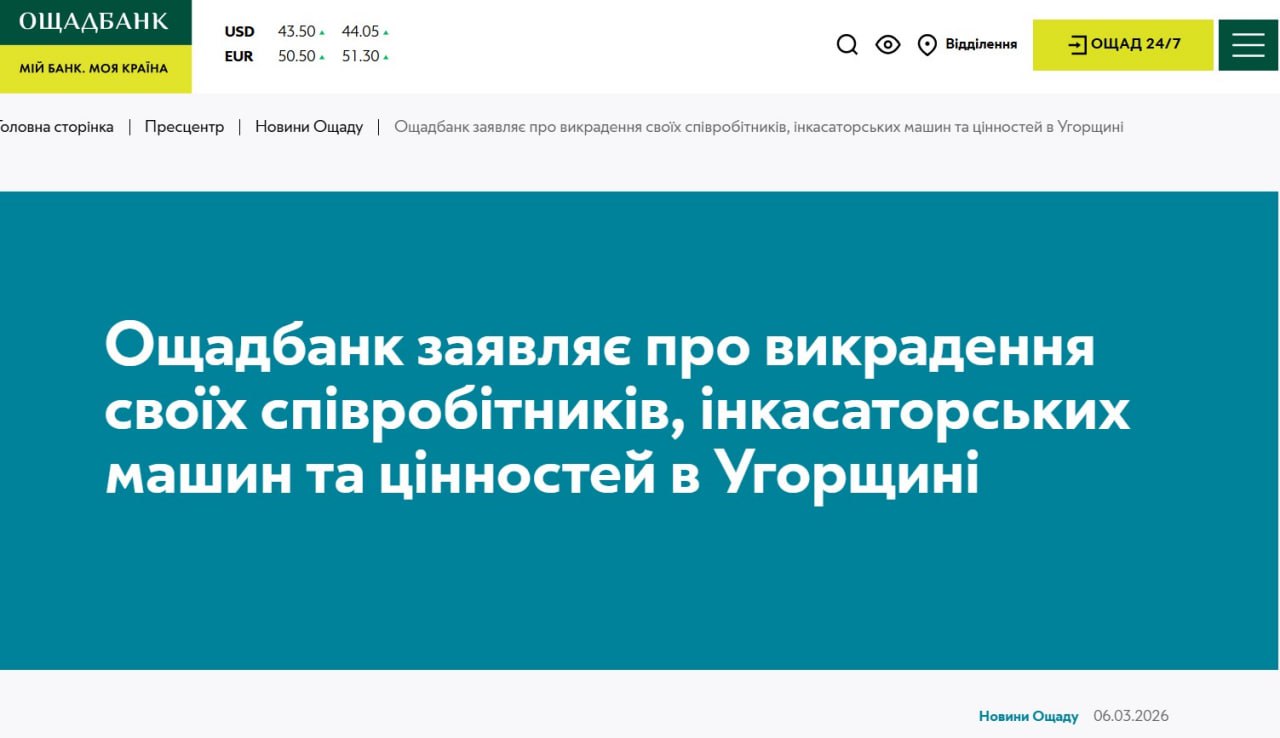Open the site search magnifier icon

pos(847,45)
